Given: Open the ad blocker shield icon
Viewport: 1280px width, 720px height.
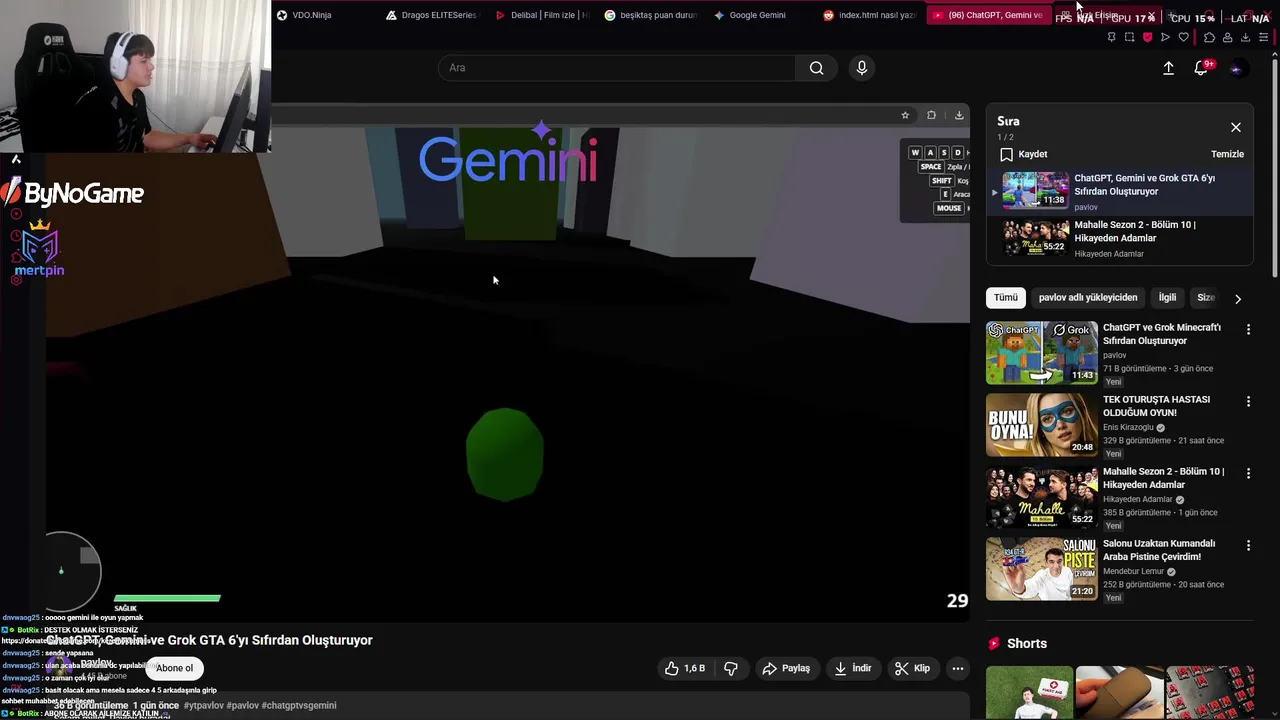Looking at the screenshot, I should click(x=1147, y=37).
